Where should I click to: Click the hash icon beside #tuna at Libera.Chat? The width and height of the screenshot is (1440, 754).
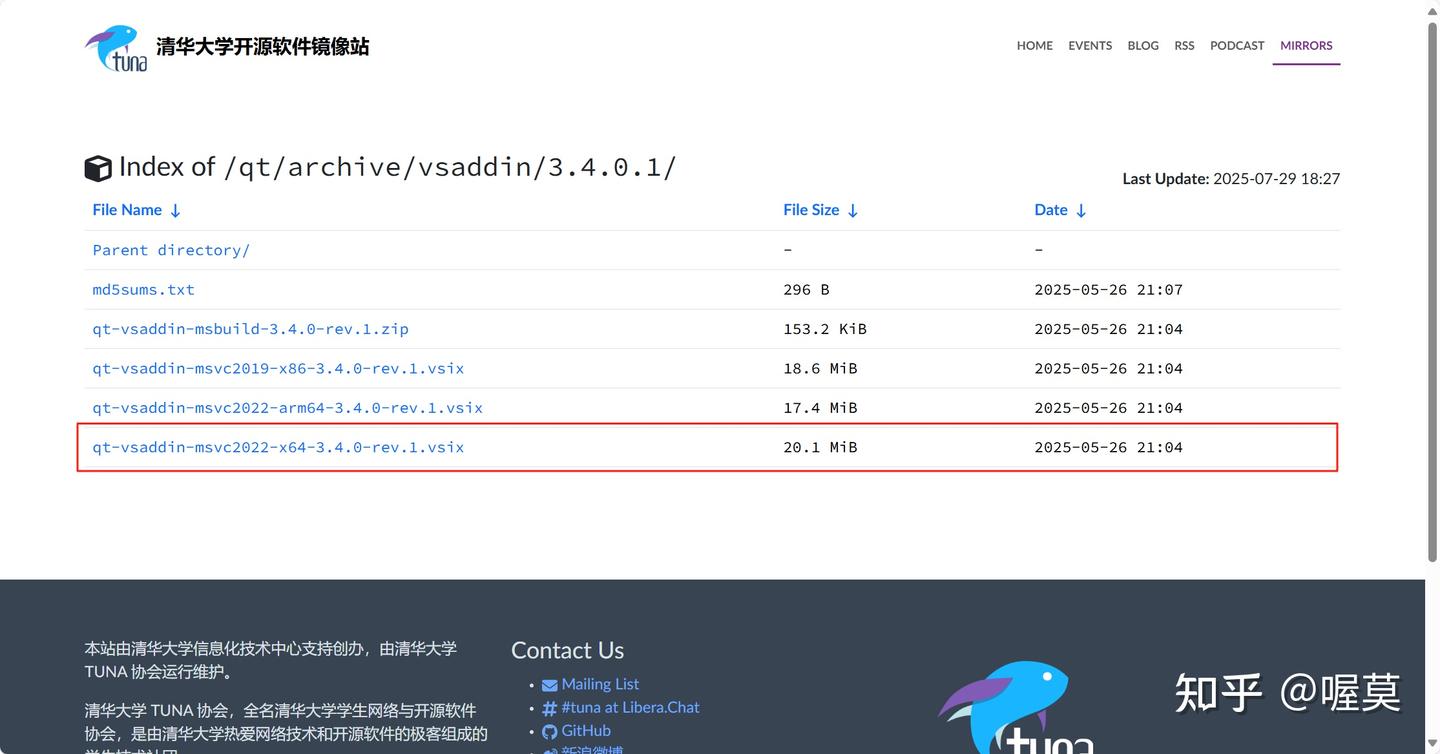[549, 707]
